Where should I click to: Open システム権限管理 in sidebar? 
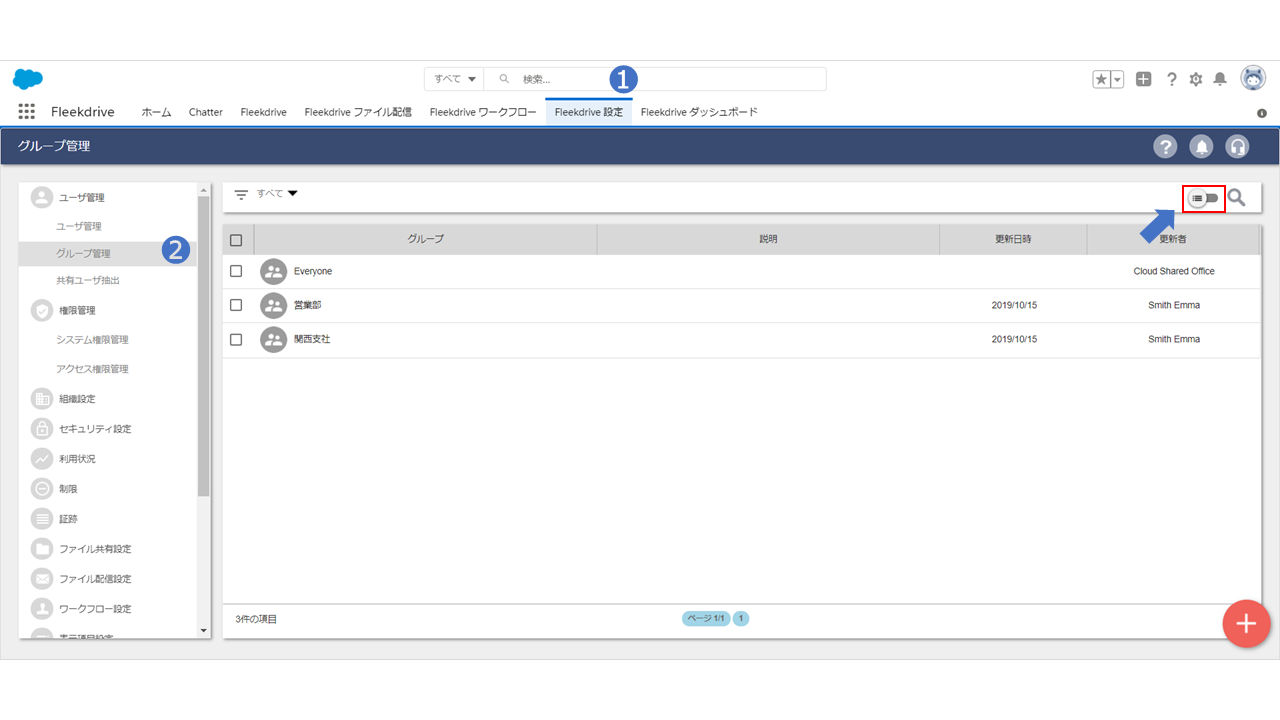click(92, 340)
